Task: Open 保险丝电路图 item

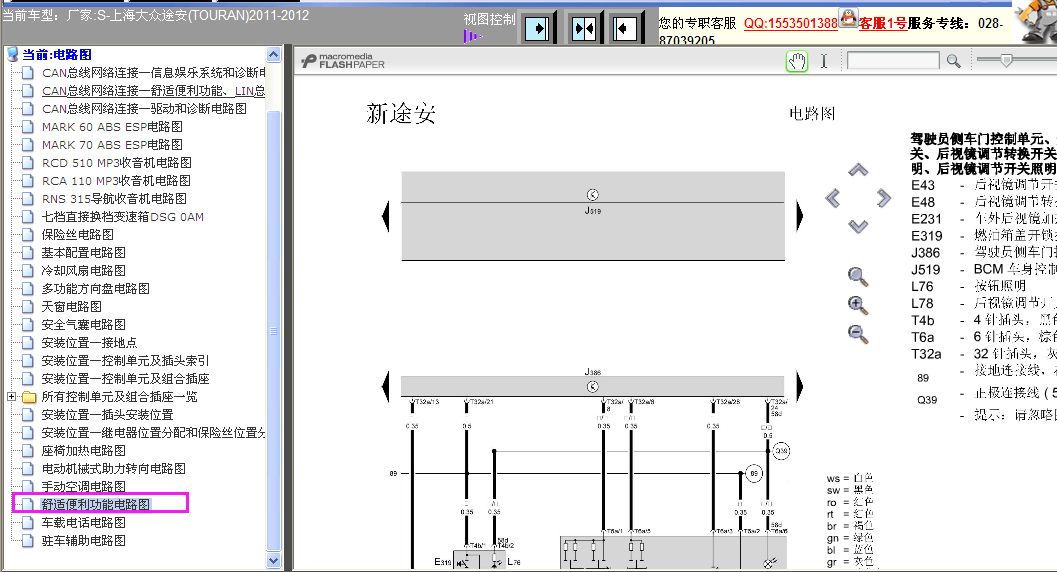Action: 78,234
